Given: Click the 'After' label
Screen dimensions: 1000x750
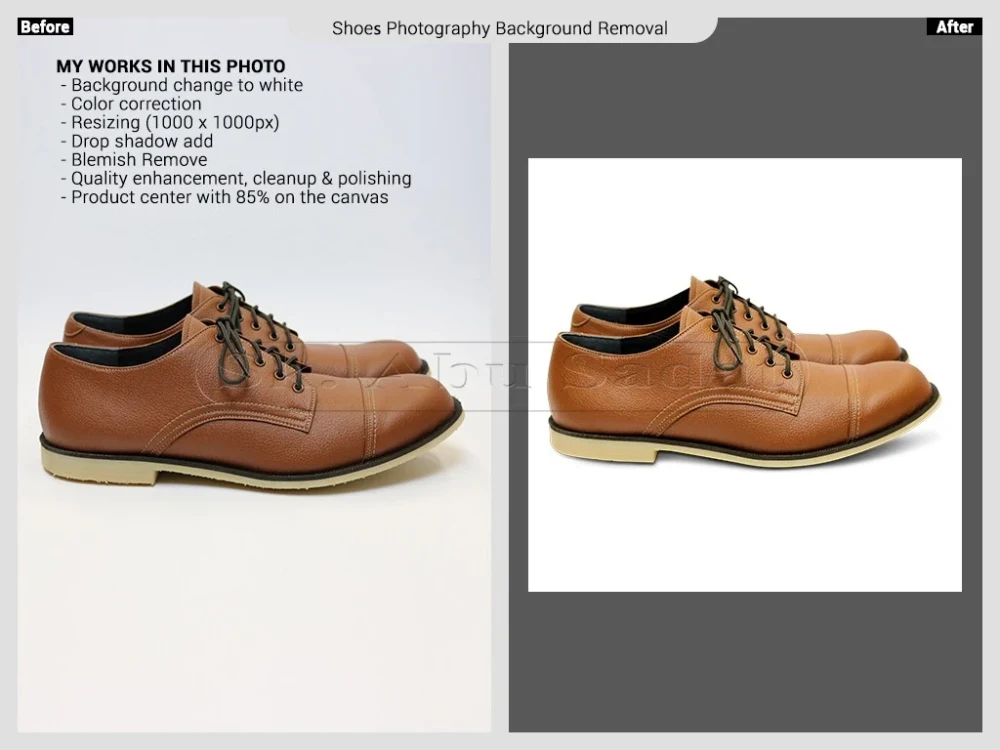Looking at the screenshot, I should click(x=954, y=27).
